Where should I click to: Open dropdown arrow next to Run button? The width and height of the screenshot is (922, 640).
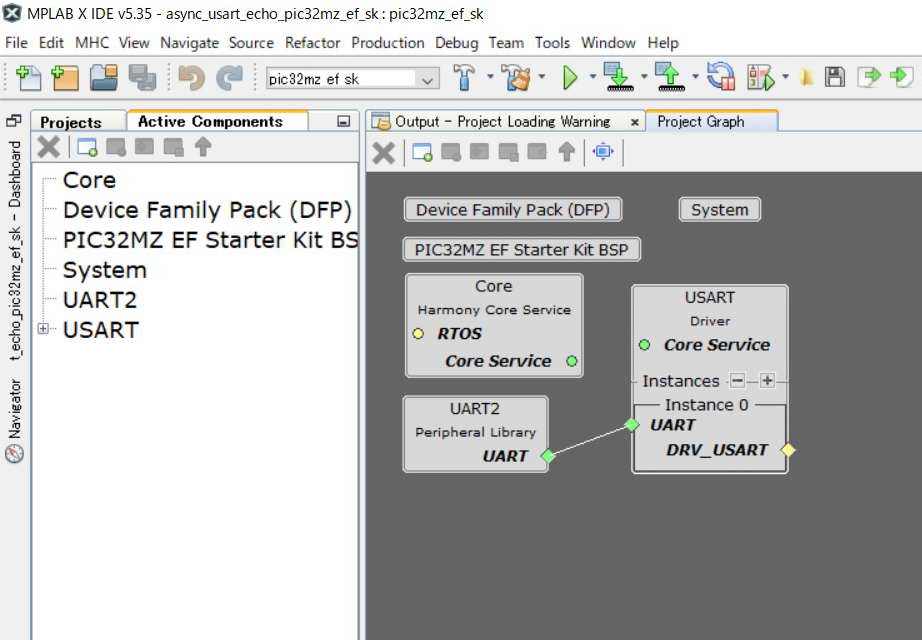pyautogui.click(x=592, y=78)
